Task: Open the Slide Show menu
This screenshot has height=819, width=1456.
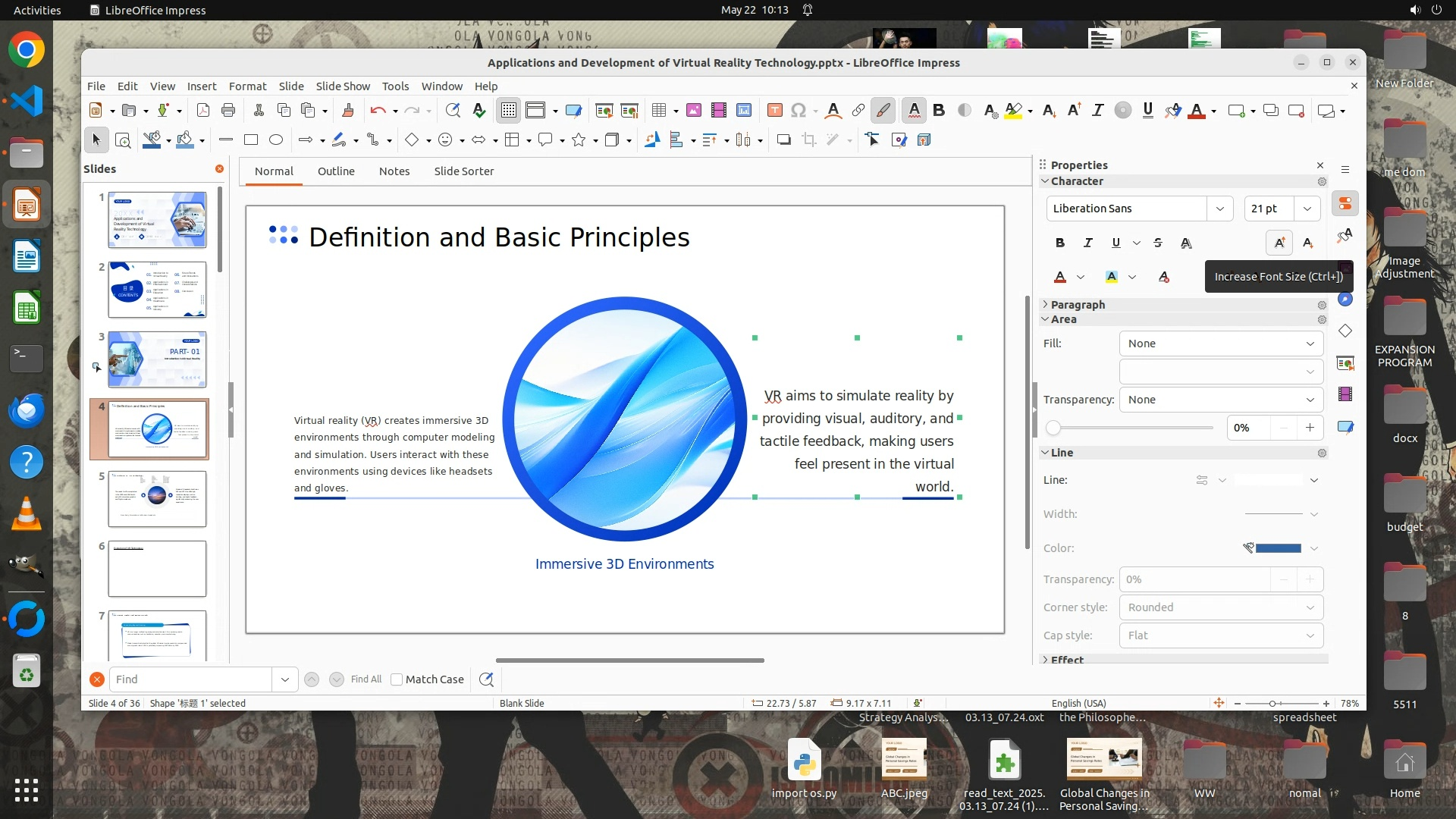Action: (343, 86)
